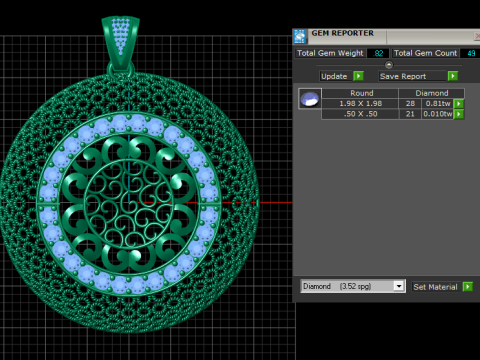The height and width of the screenshot is (360, 480).
Task: Click the Total Gem Weight value 82
Action: coord(378,53)
